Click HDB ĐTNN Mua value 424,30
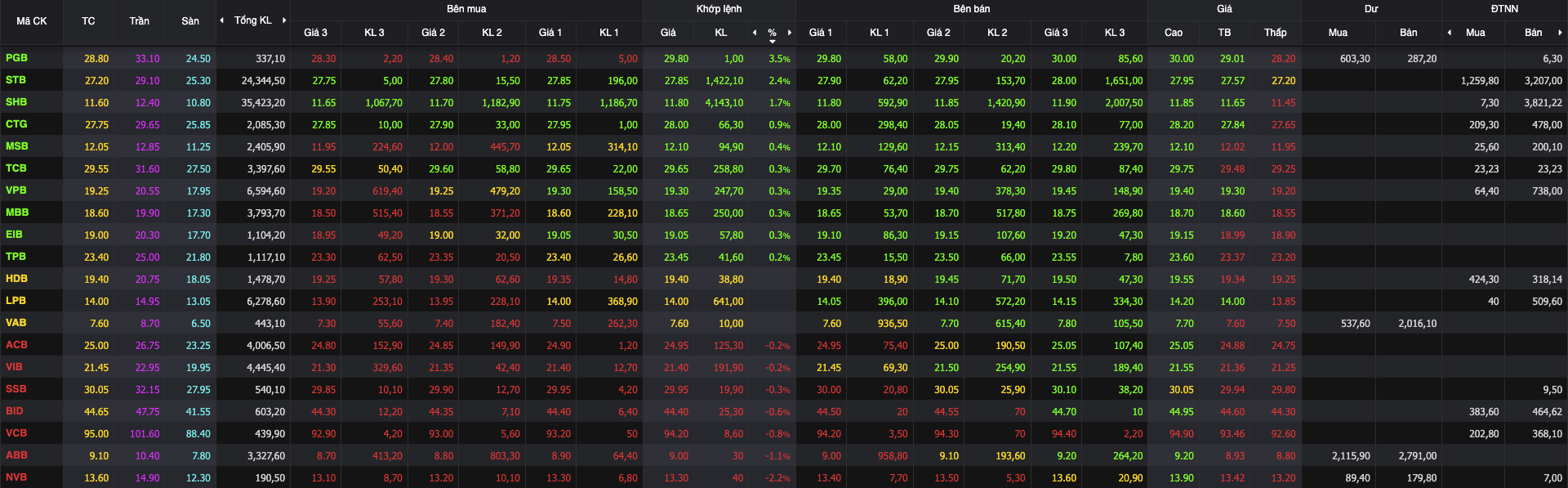The image size is (1568, 488). click(x=1484, y=280)
